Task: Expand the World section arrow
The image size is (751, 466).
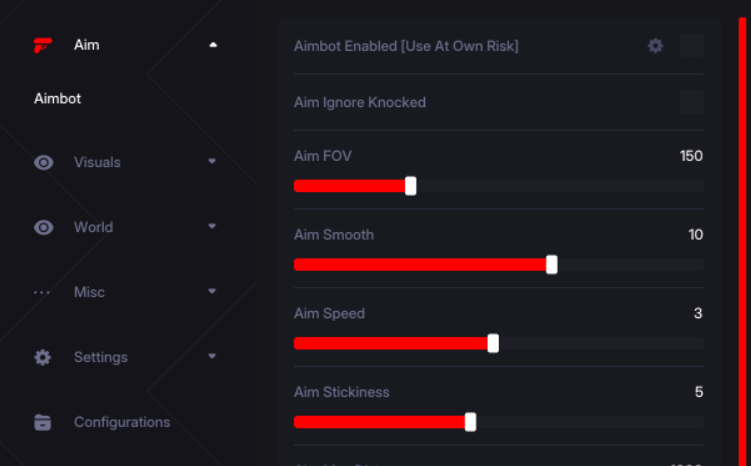Action: click(212, 226)
